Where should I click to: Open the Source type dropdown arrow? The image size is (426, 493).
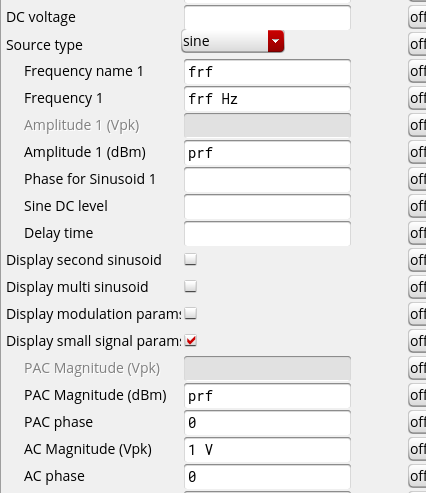pyautogui.click(x=276, y=41)
